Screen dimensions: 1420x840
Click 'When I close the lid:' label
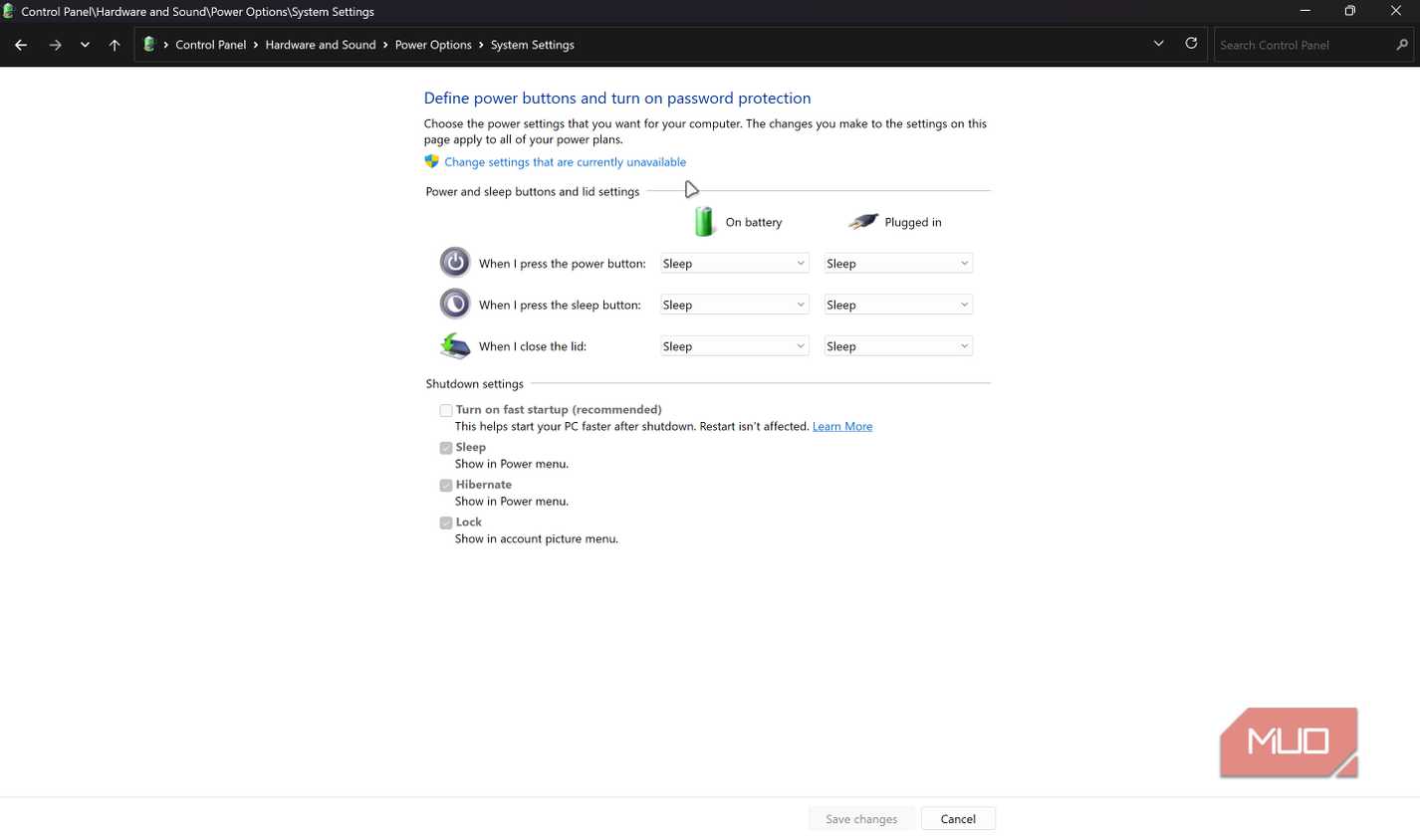tap(533, 346)
